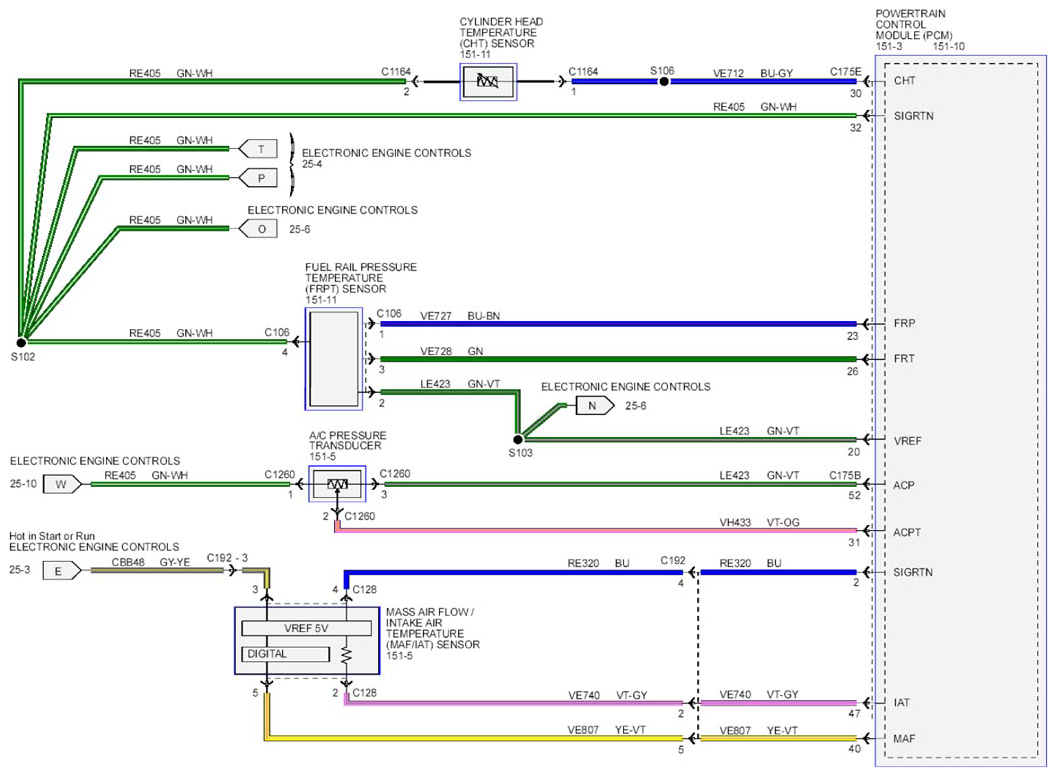
Task: Select the CHT pin label on the PCM
Action: pos(905,81)
